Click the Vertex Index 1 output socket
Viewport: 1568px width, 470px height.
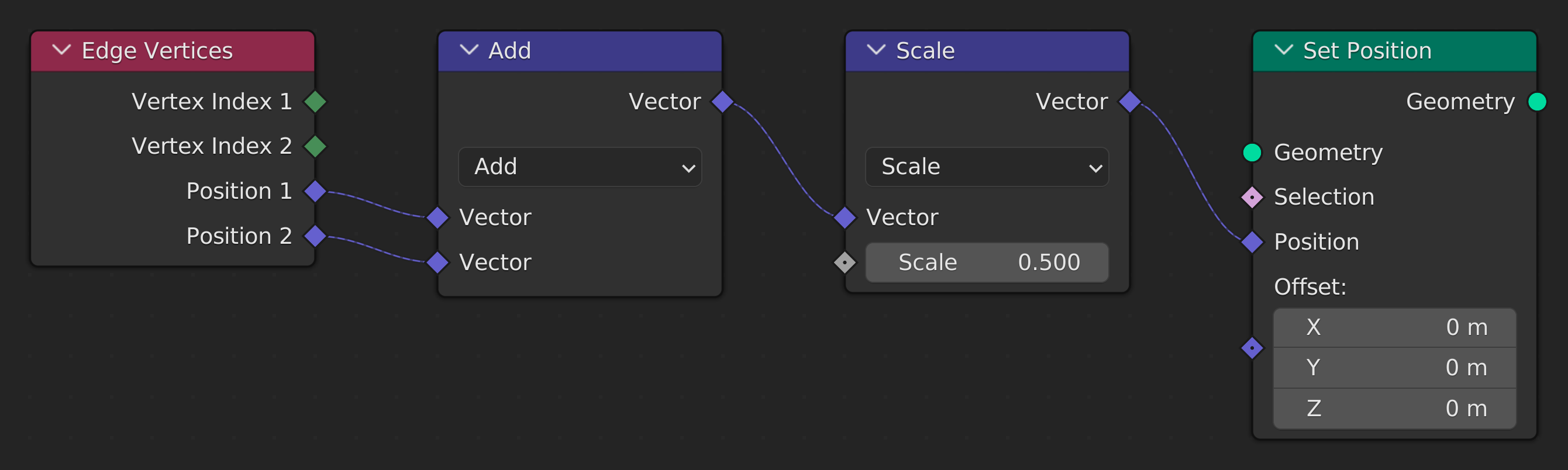[x=315, y=102]
